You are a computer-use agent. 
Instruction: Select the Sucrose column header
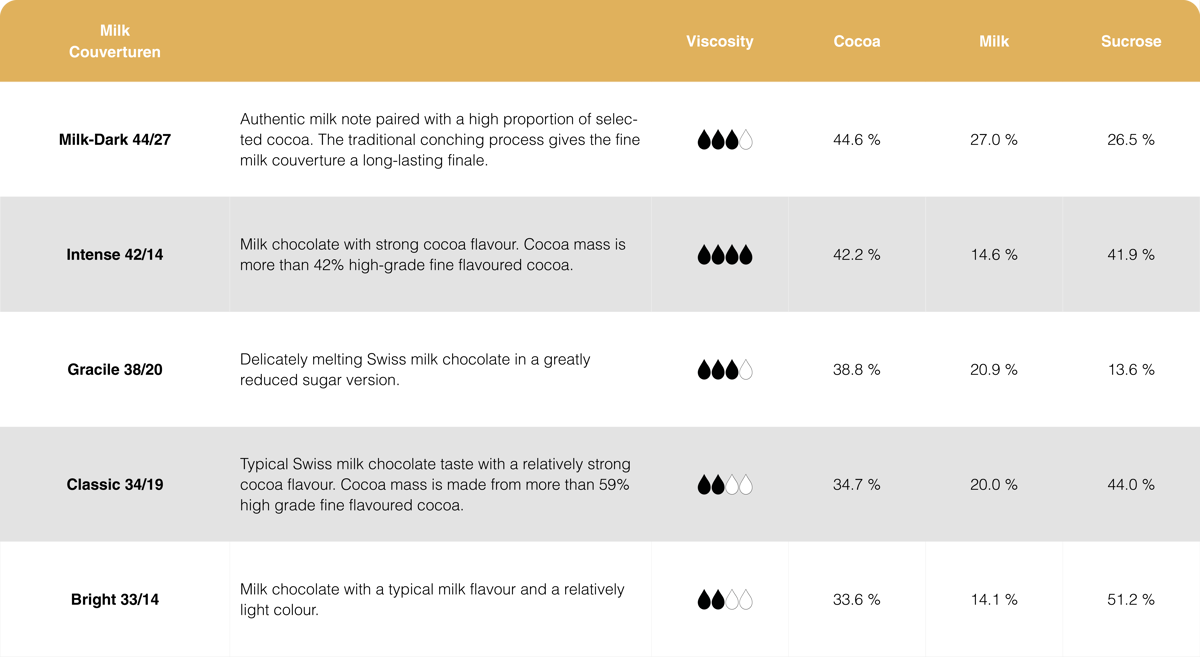(1131, 41)
